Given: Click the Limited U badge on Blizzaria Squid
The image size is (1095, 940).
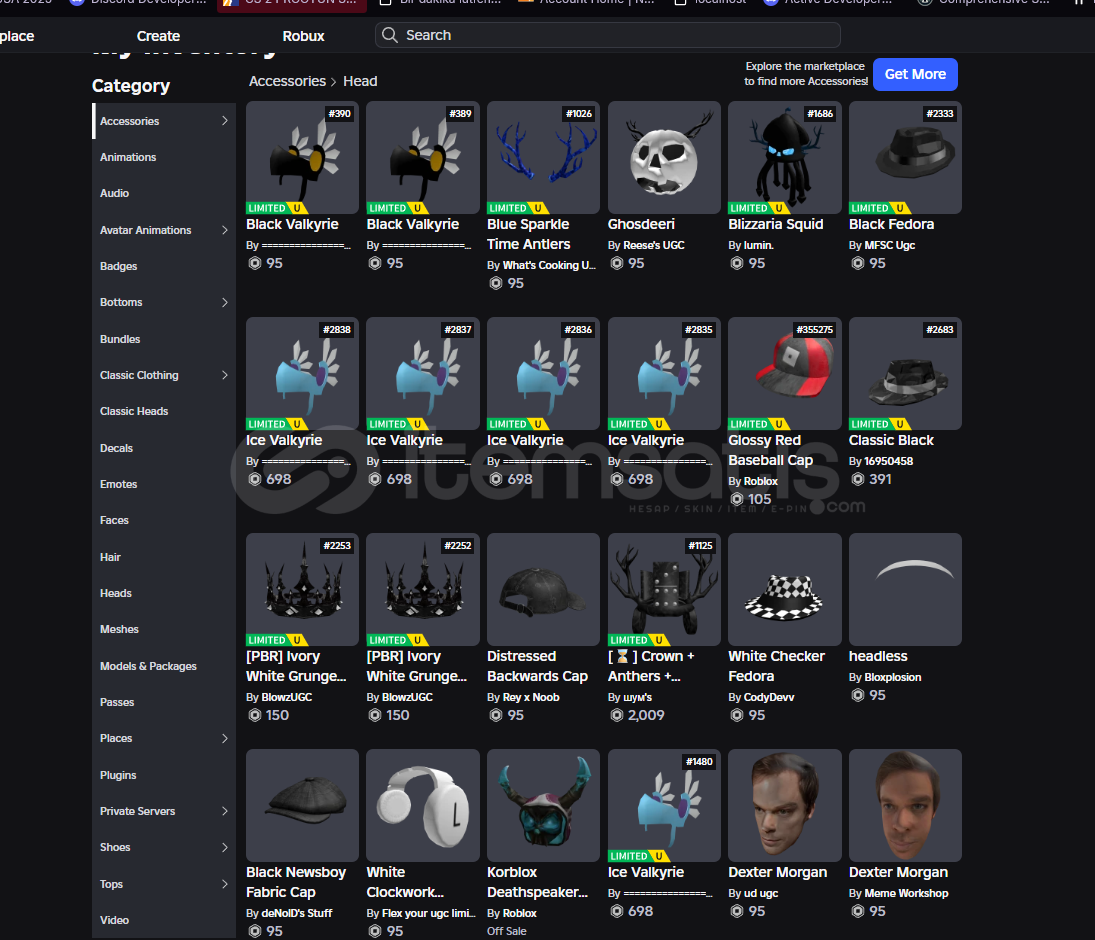Looking at the screenshot, I should pyautogui.click(x=759, y=208).
